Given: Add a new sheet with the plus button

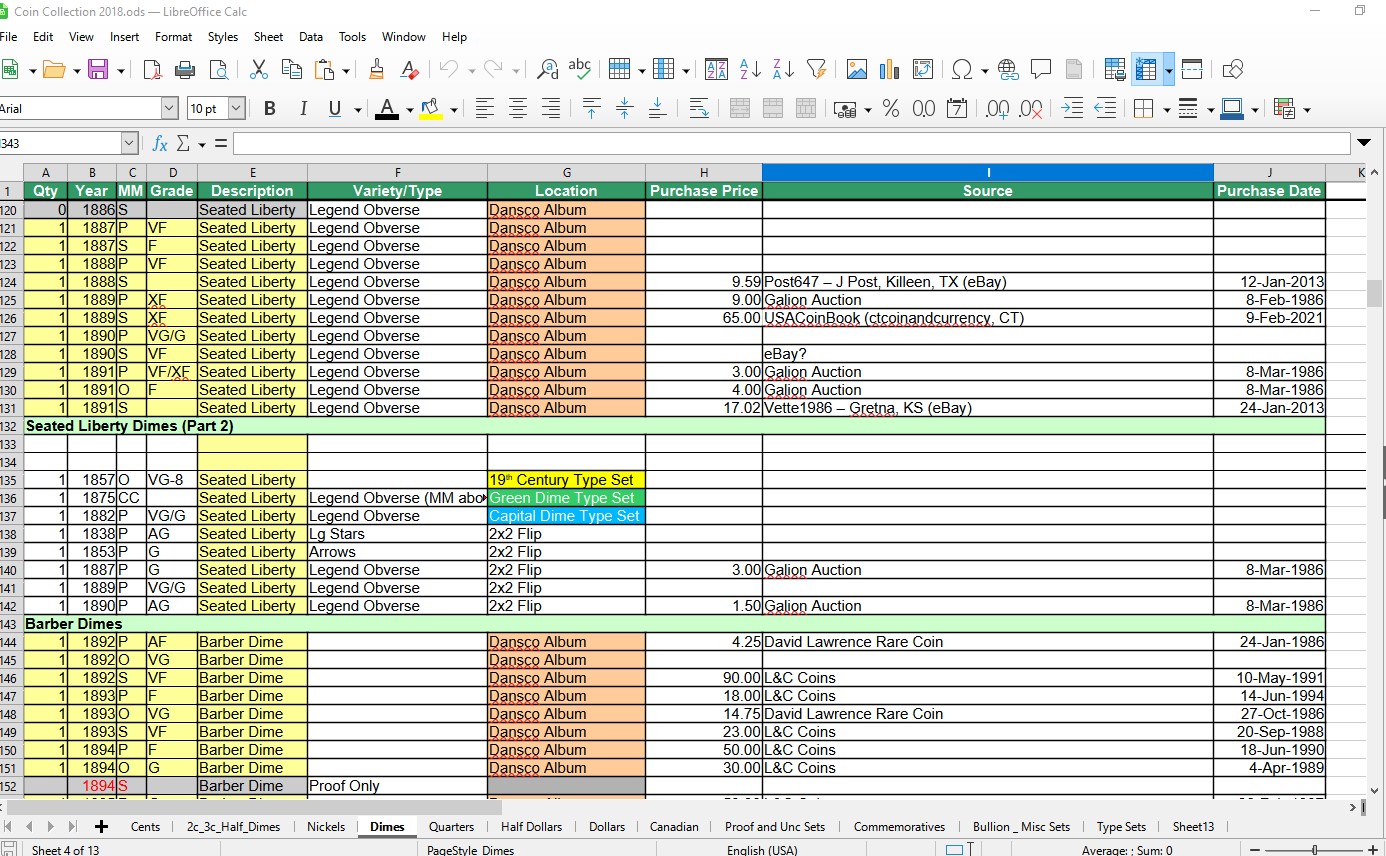Looking at the screenshot, I should coord(101,827).
